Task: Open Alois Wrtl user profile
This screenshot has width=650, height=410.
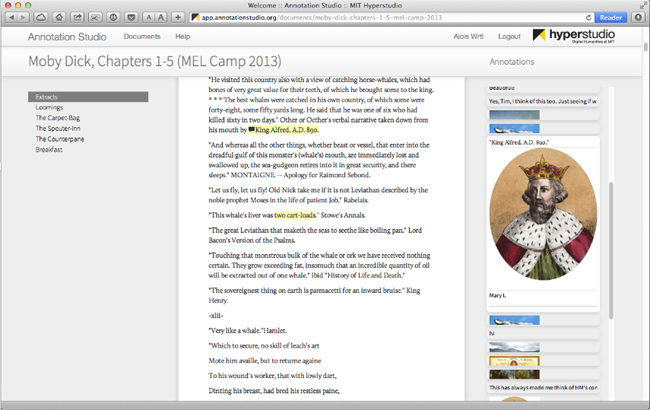Action: [468, 36]
